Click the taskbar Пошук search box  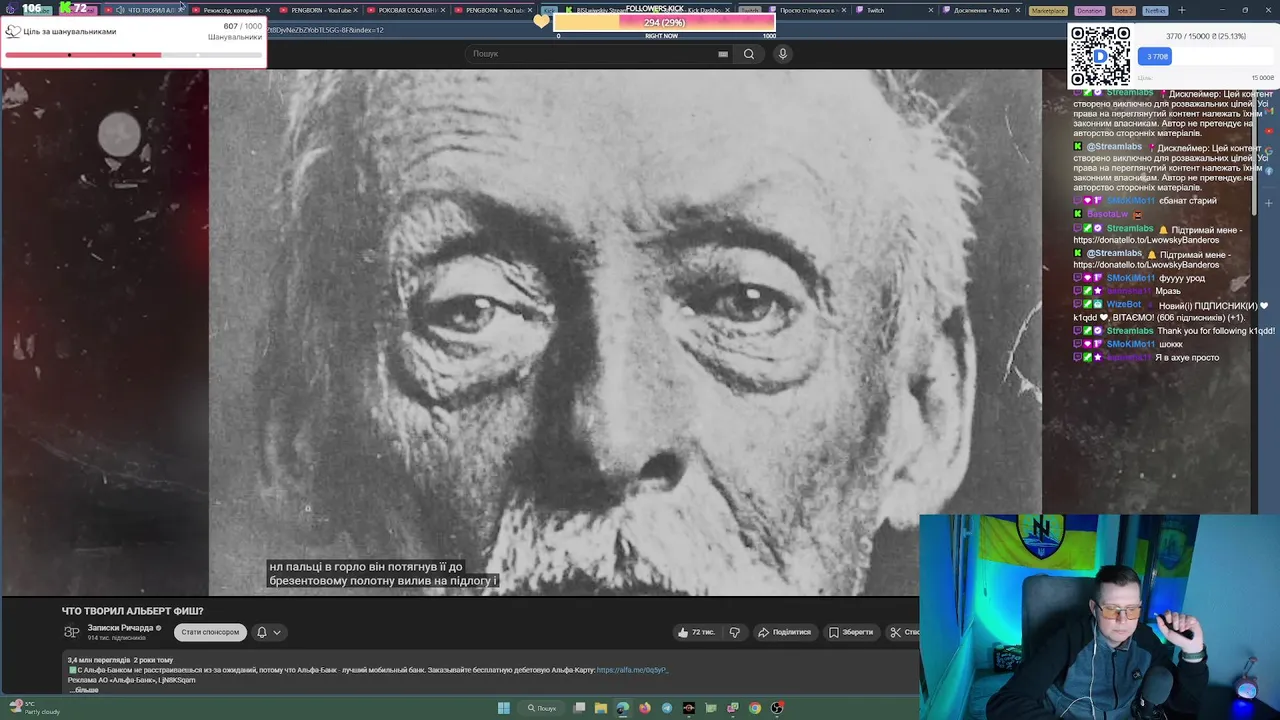pyautogui.click(x=543, y=708)
